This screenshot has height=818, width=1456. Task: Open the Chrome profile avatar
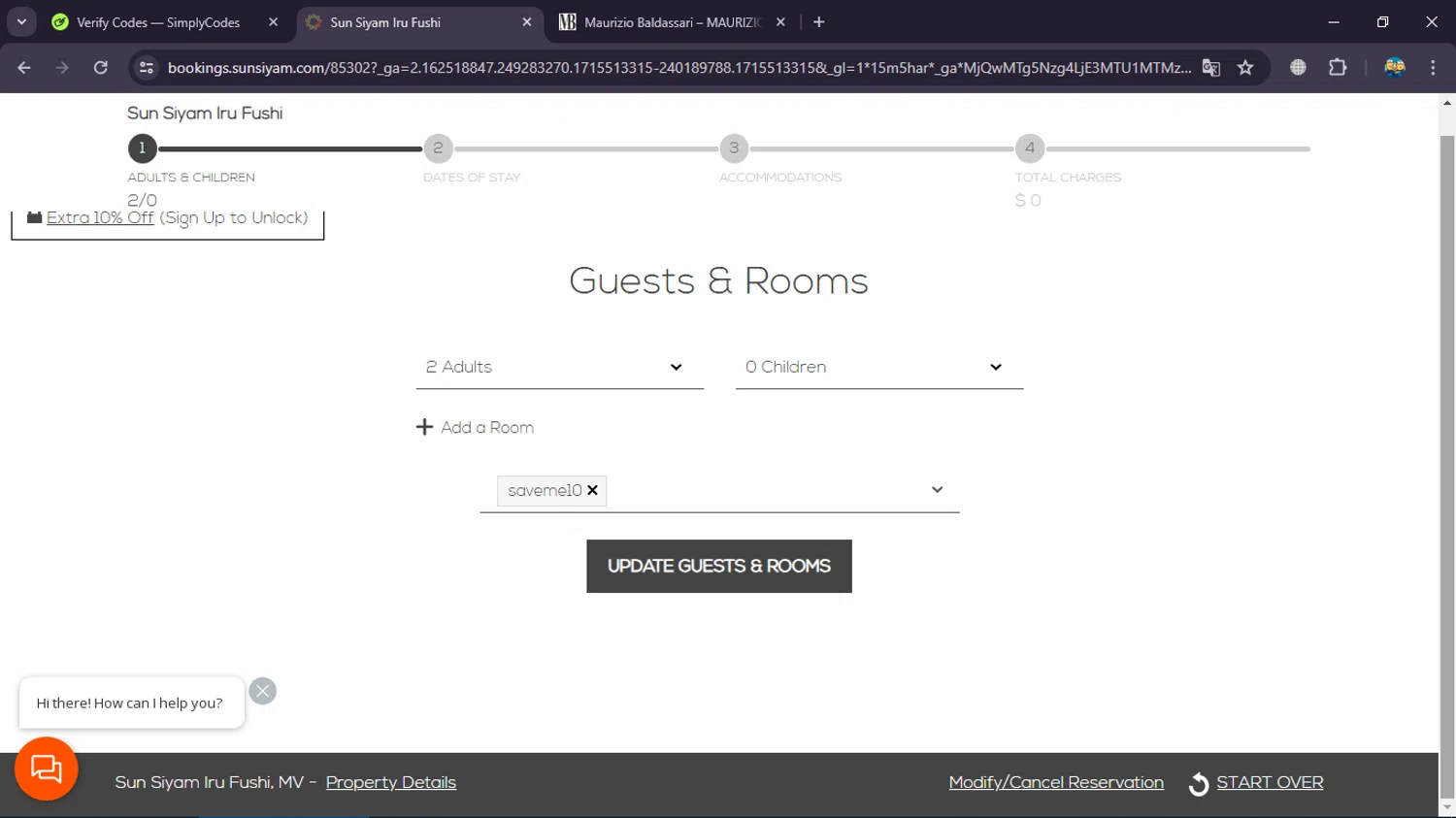tap(1395, 68)
